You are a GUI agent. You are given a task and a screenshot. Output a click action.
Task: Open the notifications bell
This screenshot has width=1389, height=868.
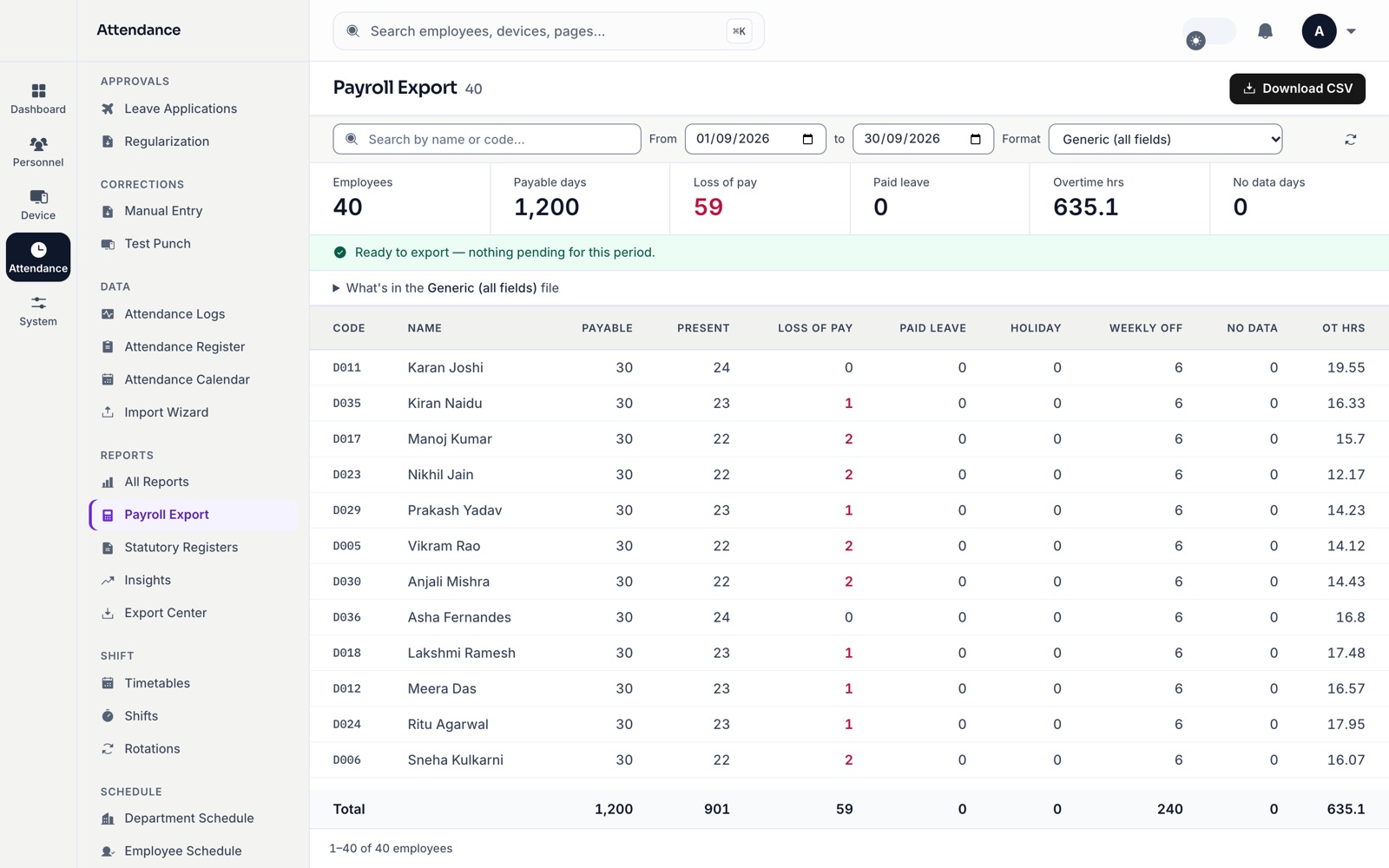tap(1265, 31)
